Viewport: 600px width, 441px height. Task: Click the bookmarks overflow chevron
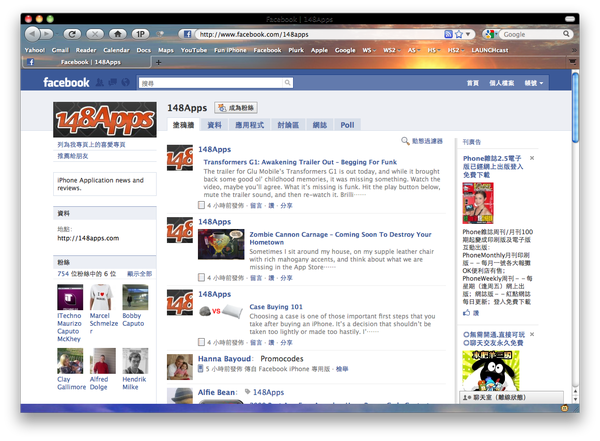click(574, 50)
